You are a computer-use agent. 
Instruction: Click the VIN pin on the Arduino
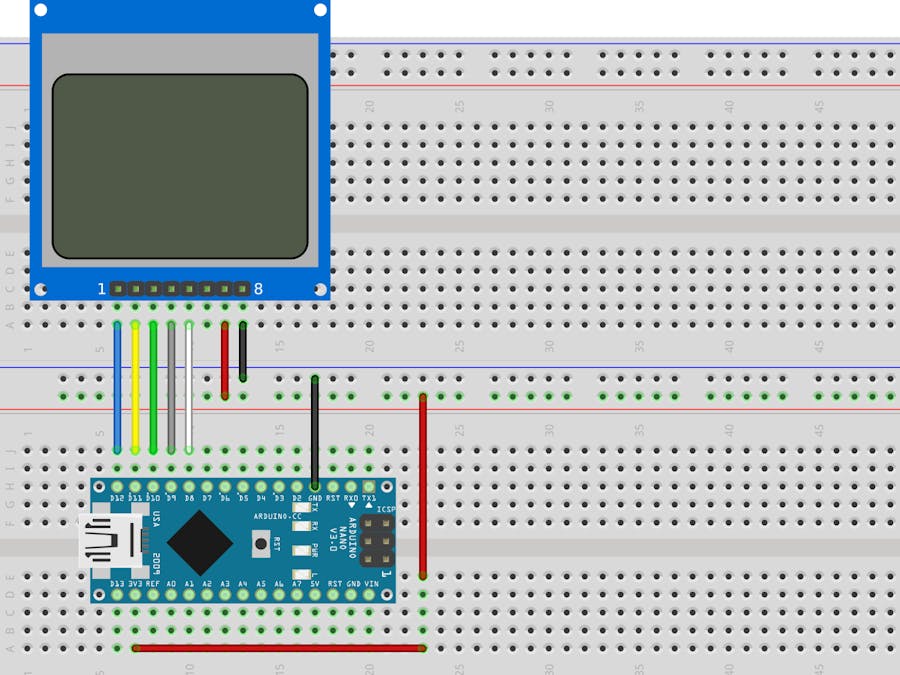pyautogui.click(x=368, y=595)
